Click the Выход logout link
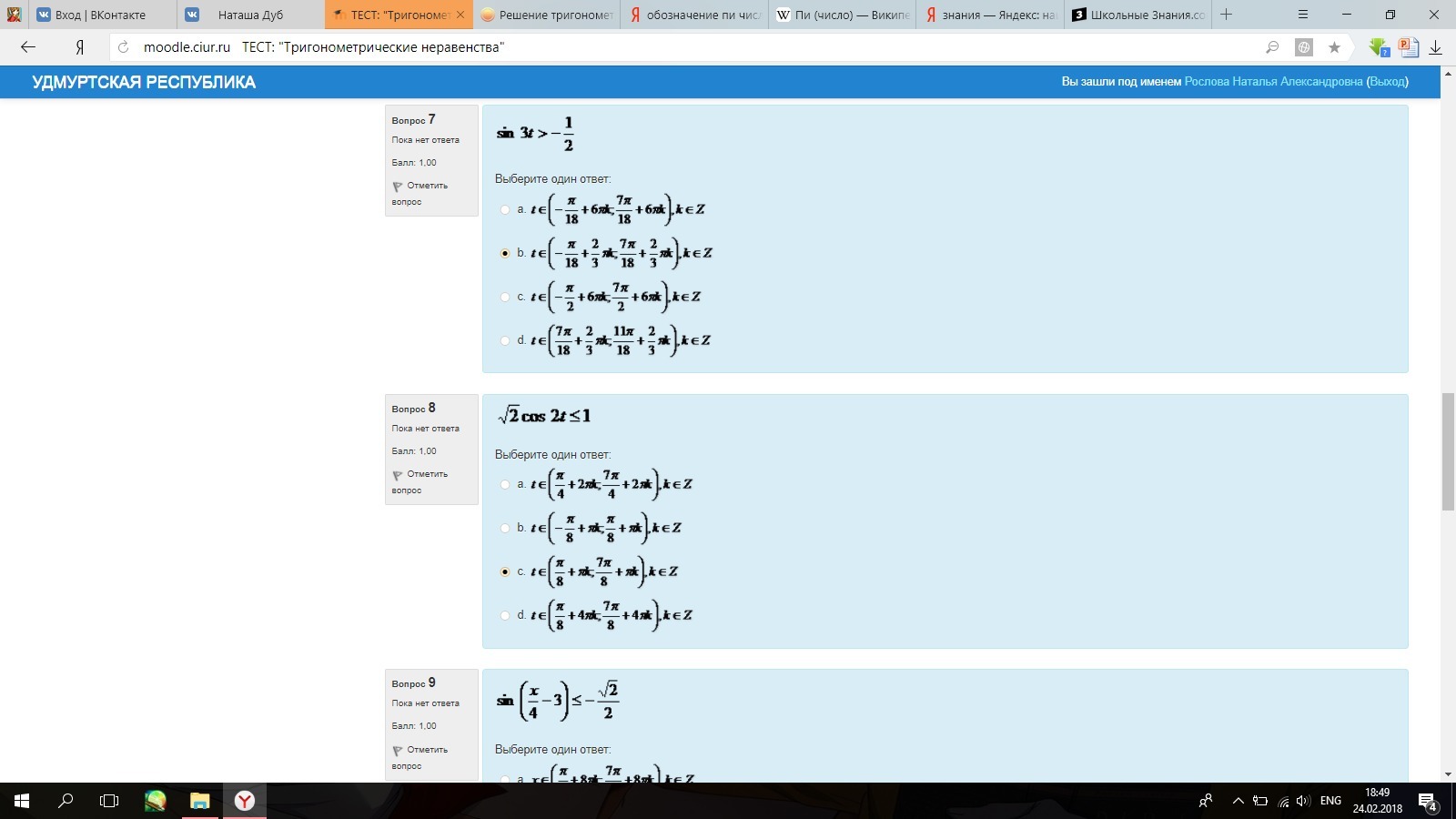The width and height of the screenshot is (1456, 819). 1387,82
